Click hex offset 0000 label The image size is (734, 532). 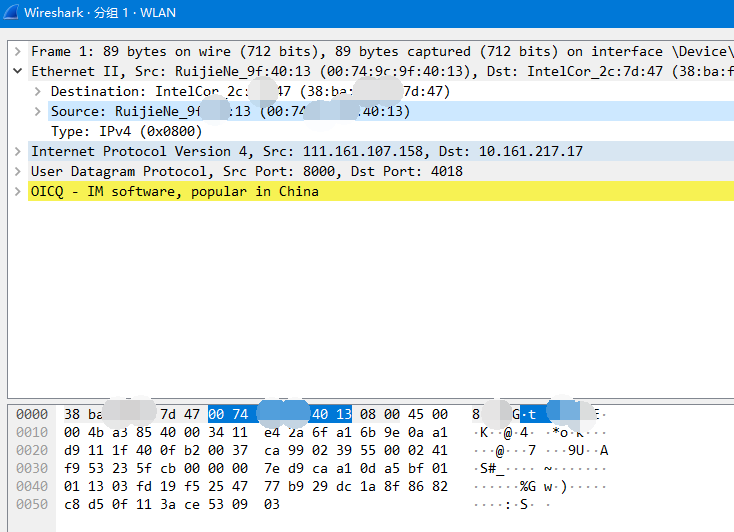(32, 414)
